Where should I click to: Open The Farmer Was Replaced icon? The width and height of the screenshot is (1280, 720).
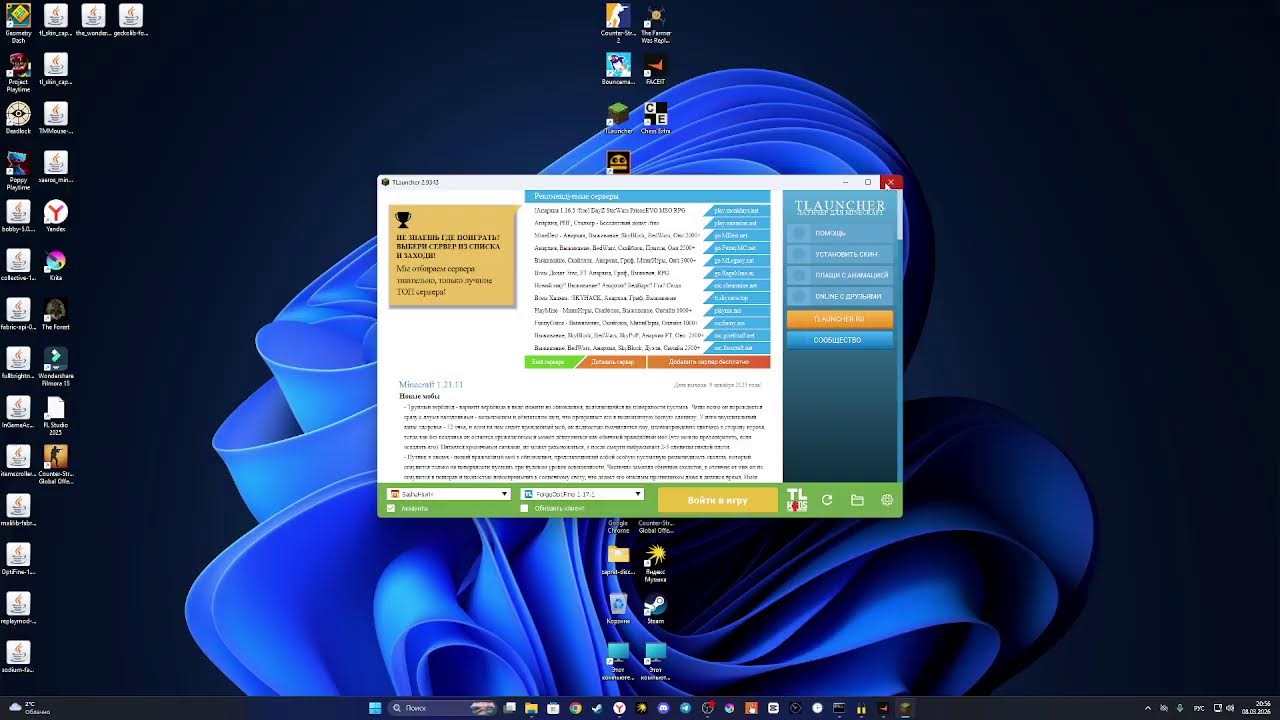pos(656,23)
